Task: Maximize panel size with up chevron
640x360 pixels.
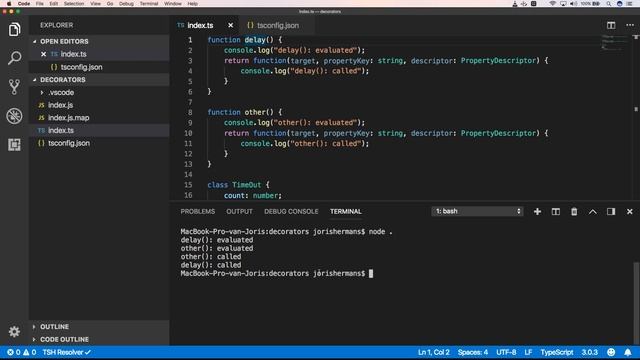Action: [x=592, y=211]
